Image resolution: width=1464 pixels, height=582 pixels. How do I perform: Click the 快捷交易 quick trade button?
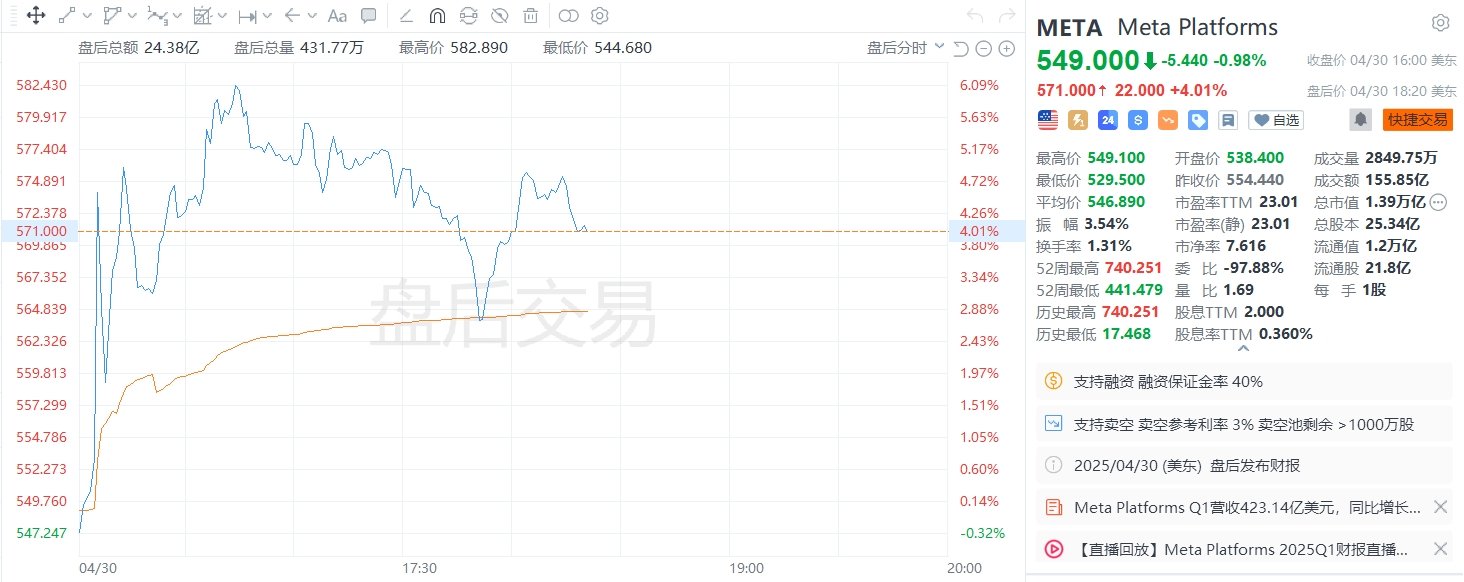point(1417,120)
